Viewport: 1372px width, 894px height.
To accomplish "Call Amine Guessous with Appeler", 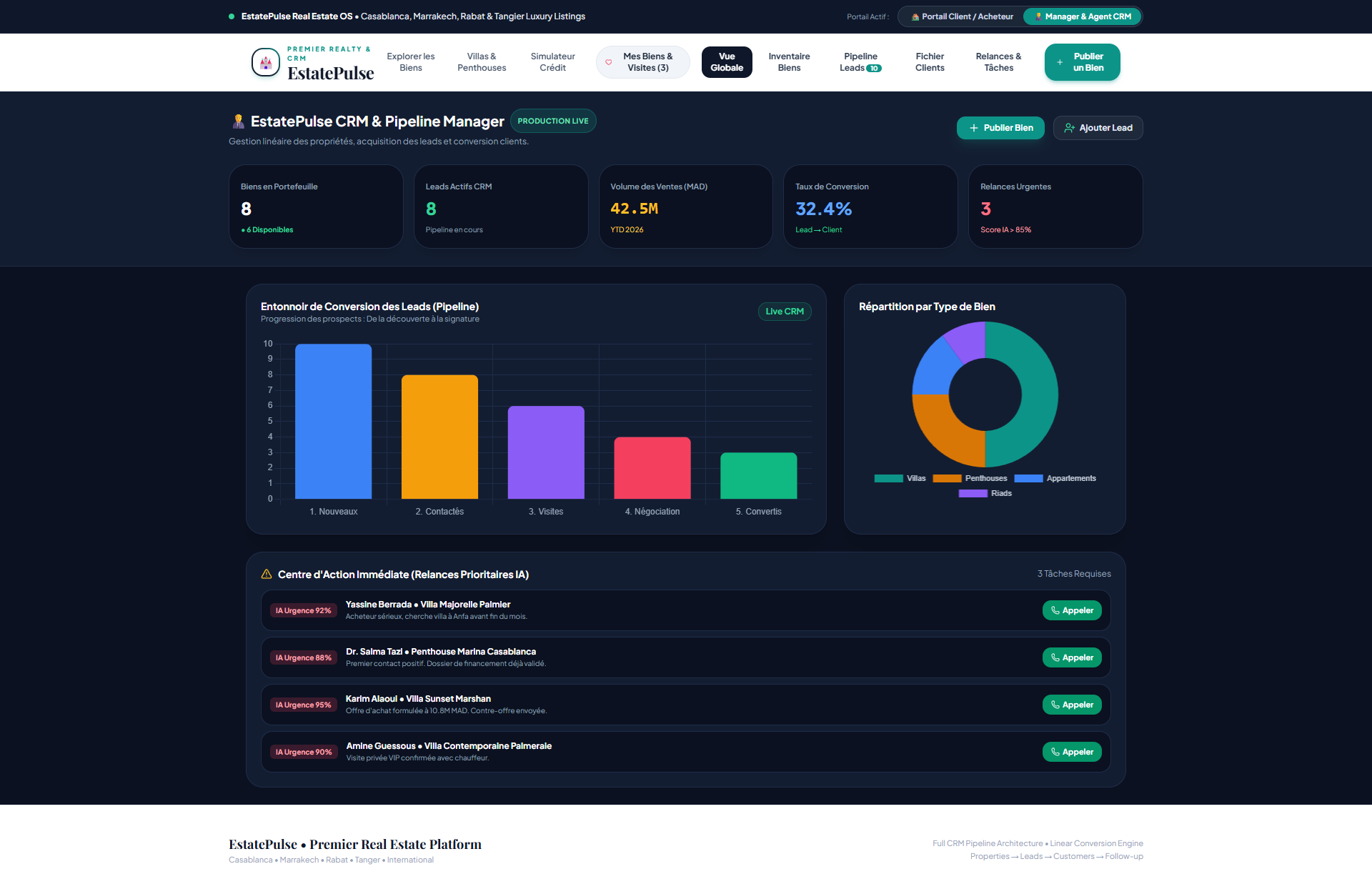I will point(1072,752).
